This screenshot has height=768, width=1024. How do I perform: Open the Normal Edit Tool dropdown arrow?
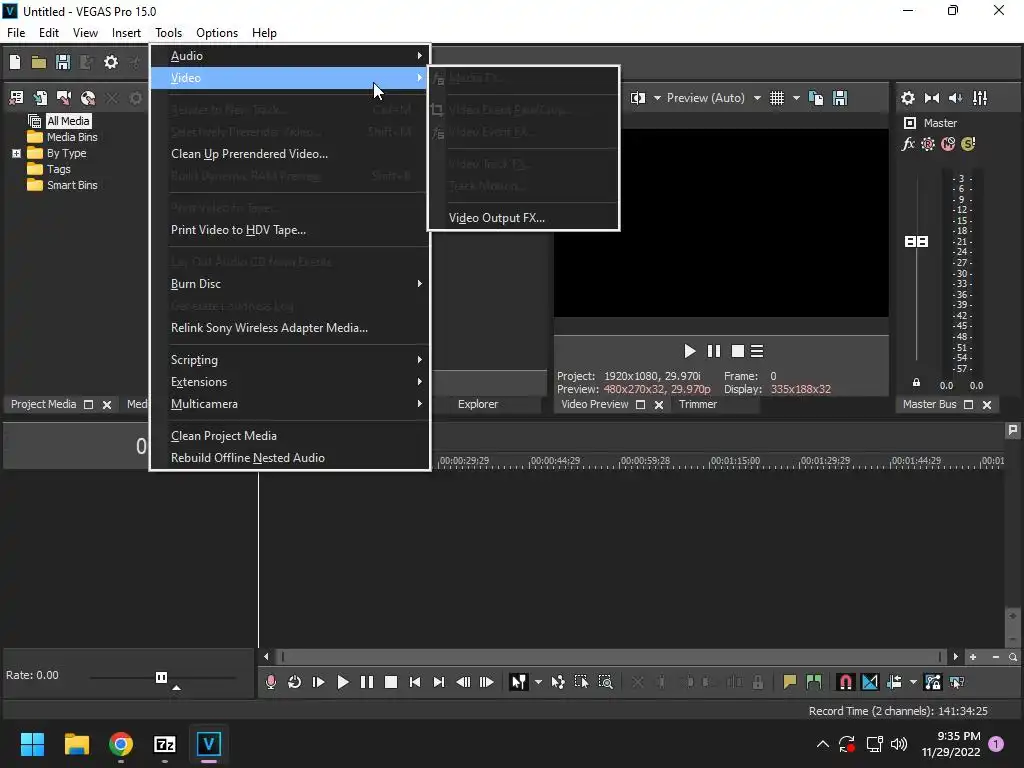(538, 682)
